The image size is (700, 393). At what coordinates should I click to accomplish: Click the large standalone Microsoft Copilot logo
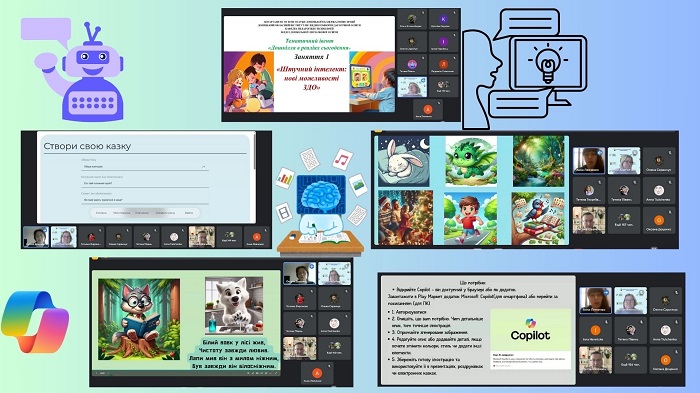point(35,321)
